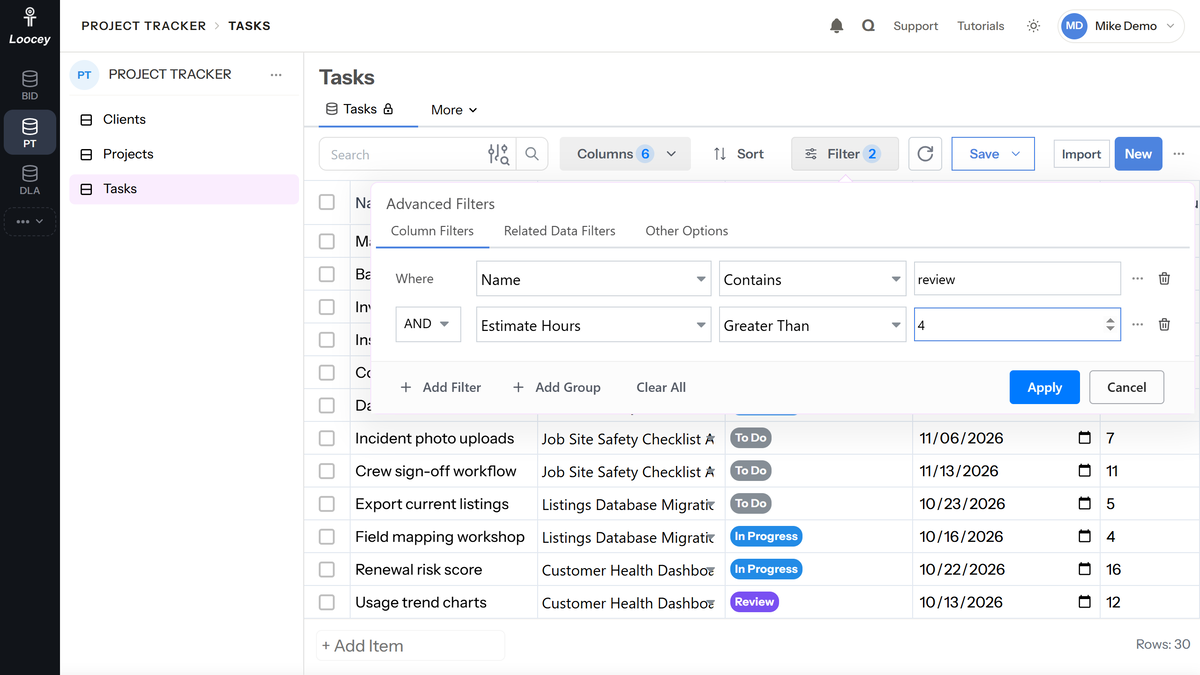Open the toolbar overflow menu beside New
Viewport: 1200px width, 675px height.
[1179, 154]
